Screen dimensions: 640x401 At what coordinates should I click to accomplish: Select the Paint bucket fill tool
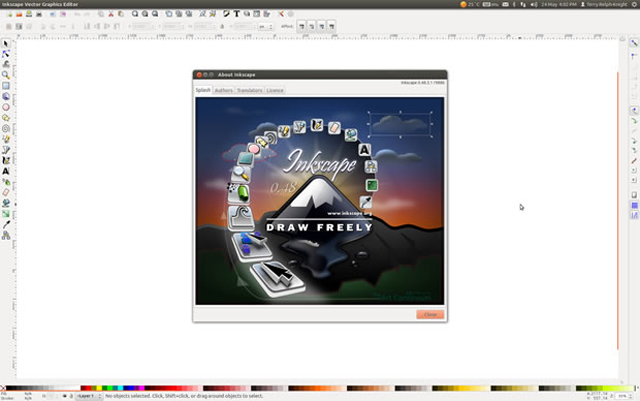(x=6, y=203)
